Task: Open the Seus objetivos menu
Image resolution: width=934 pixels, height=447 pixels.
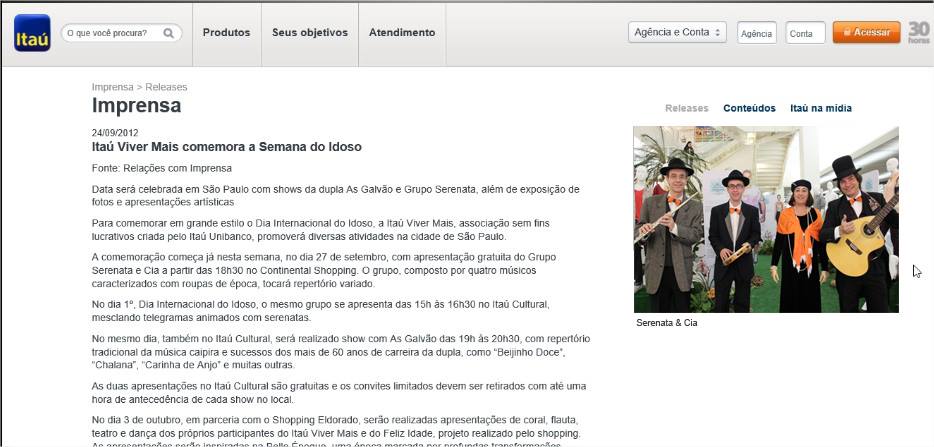Action: (310, 33)
